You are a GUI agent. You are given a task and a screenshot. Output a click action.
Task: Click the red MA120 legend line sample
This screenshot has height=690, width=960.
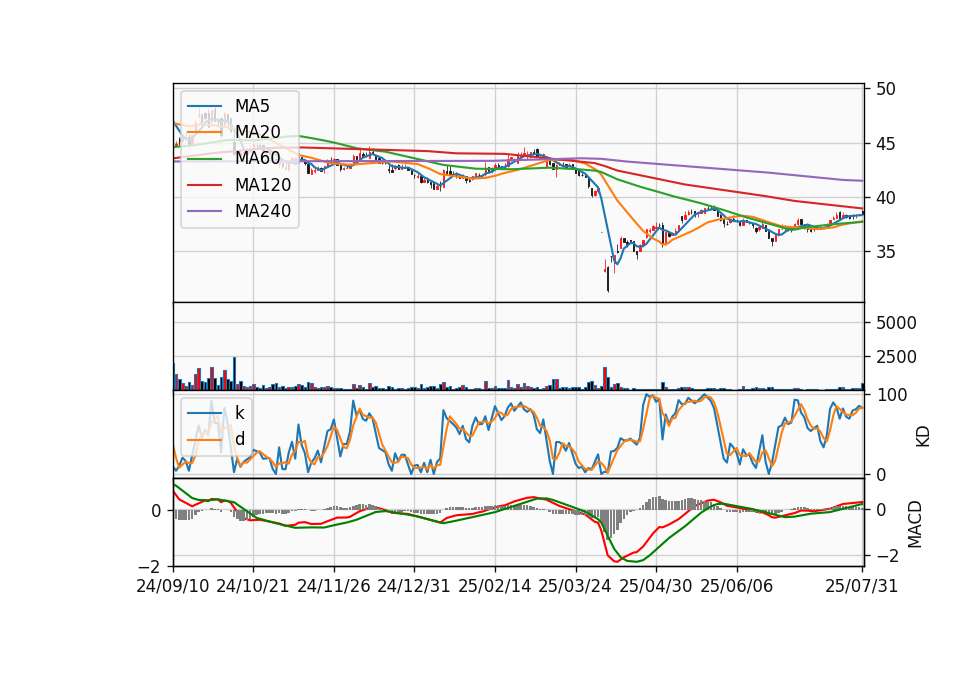204,186
